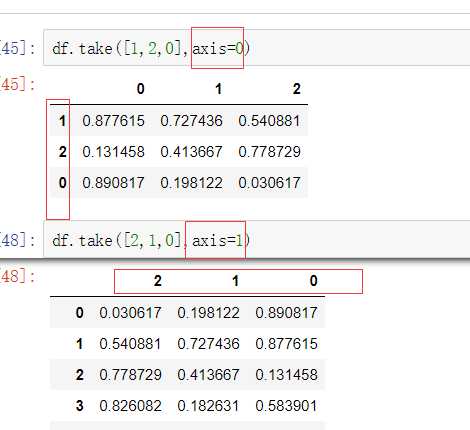Select value 0.540881 in the Out[45] table
This screenshot has height=430, width=470.
click(269, 121)
